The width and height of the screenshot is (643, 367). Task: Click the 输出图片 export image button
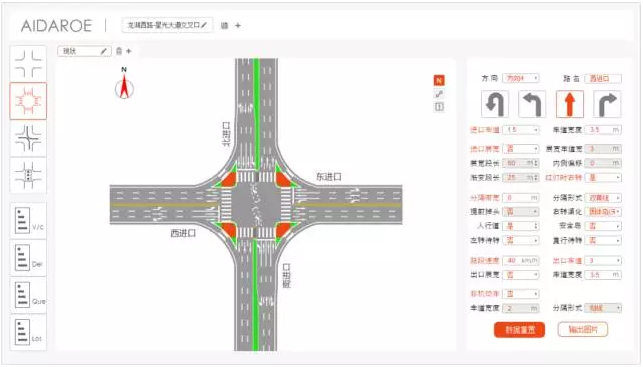point(583,329)
